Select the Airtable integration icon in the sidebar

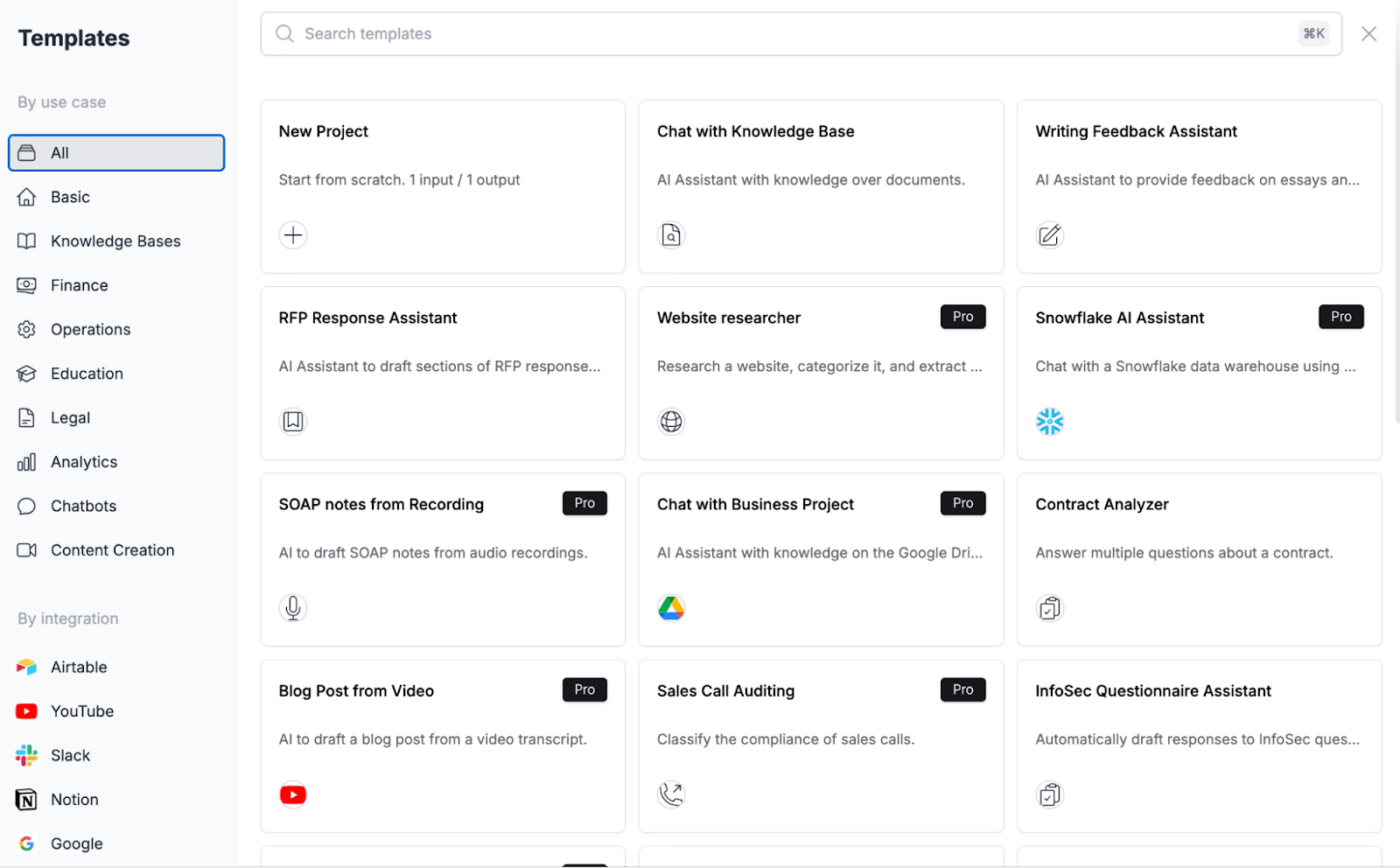click(x=25, y=667)
